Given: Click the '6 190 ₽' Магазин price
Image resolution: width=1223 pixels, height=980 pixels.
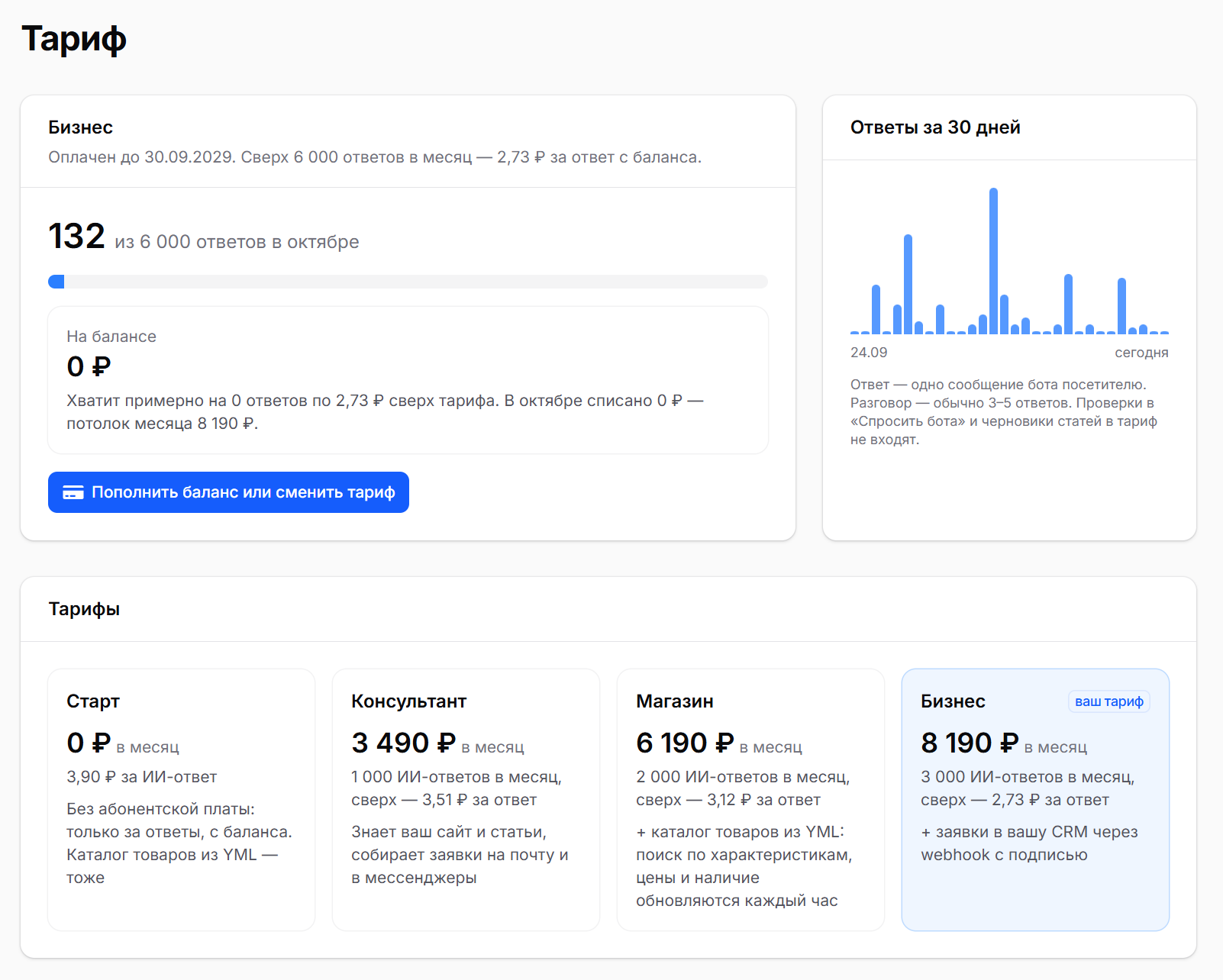Looking at the screenshot, I should tap(685, 743).
